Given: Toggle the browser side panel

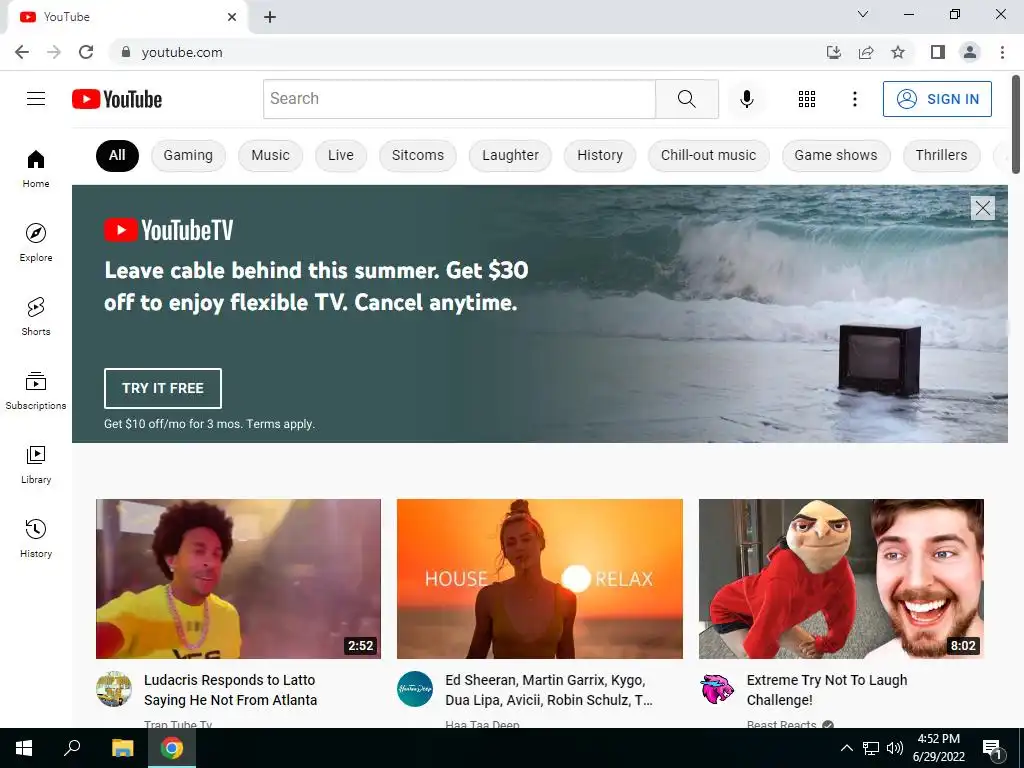Looking at the screenshot, I should (938, 52).
